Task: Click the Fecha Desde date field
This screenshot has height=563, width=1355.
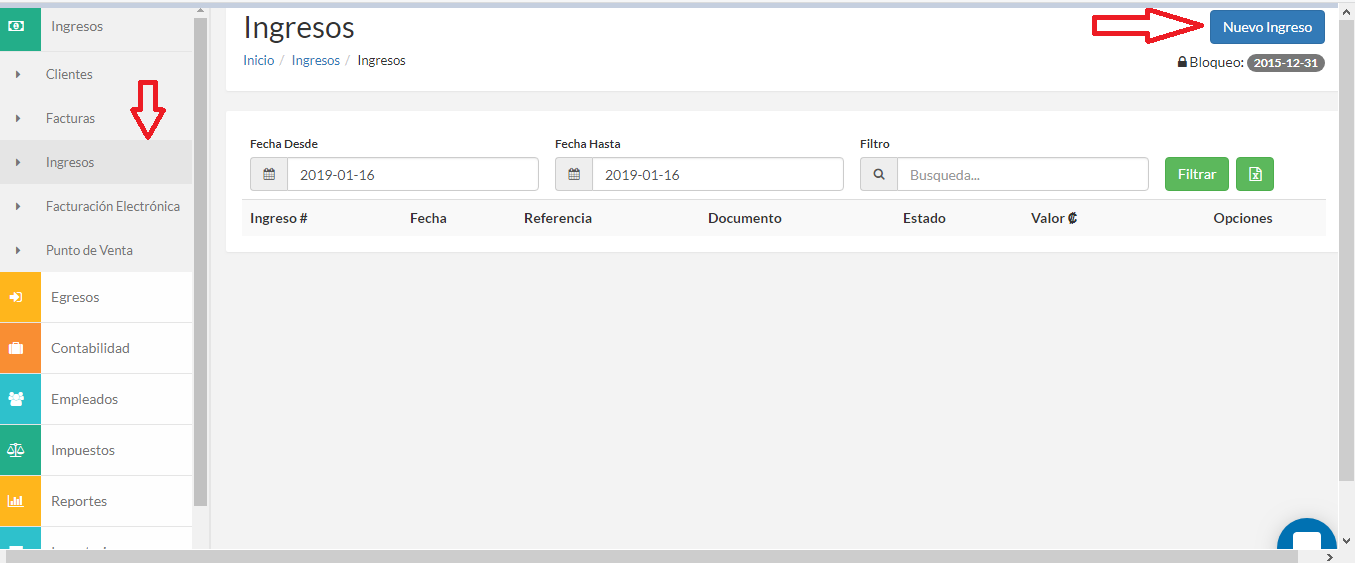Action: point(412,174)
